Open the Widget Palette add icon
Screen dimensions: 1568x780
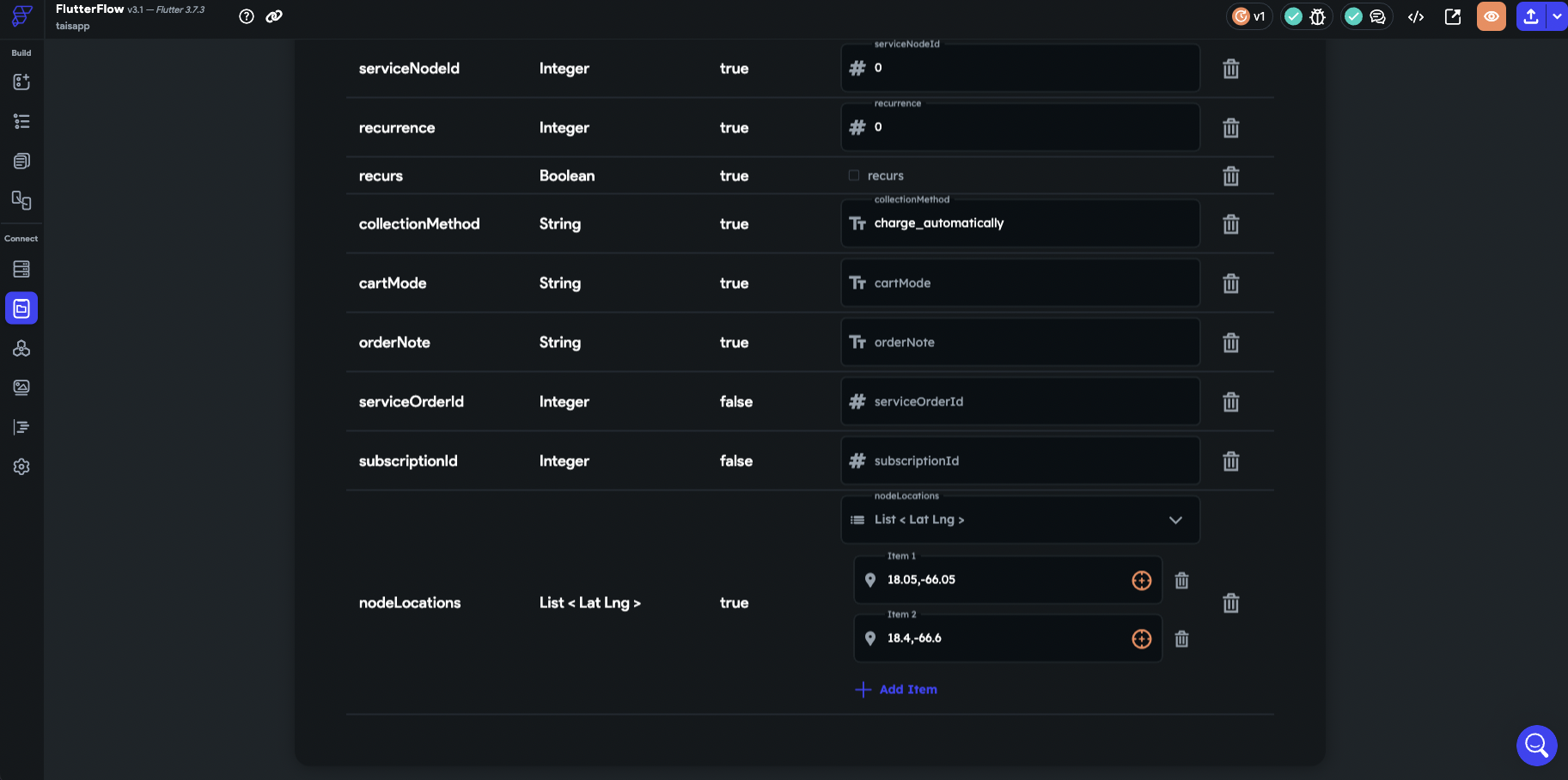(21, 82)
